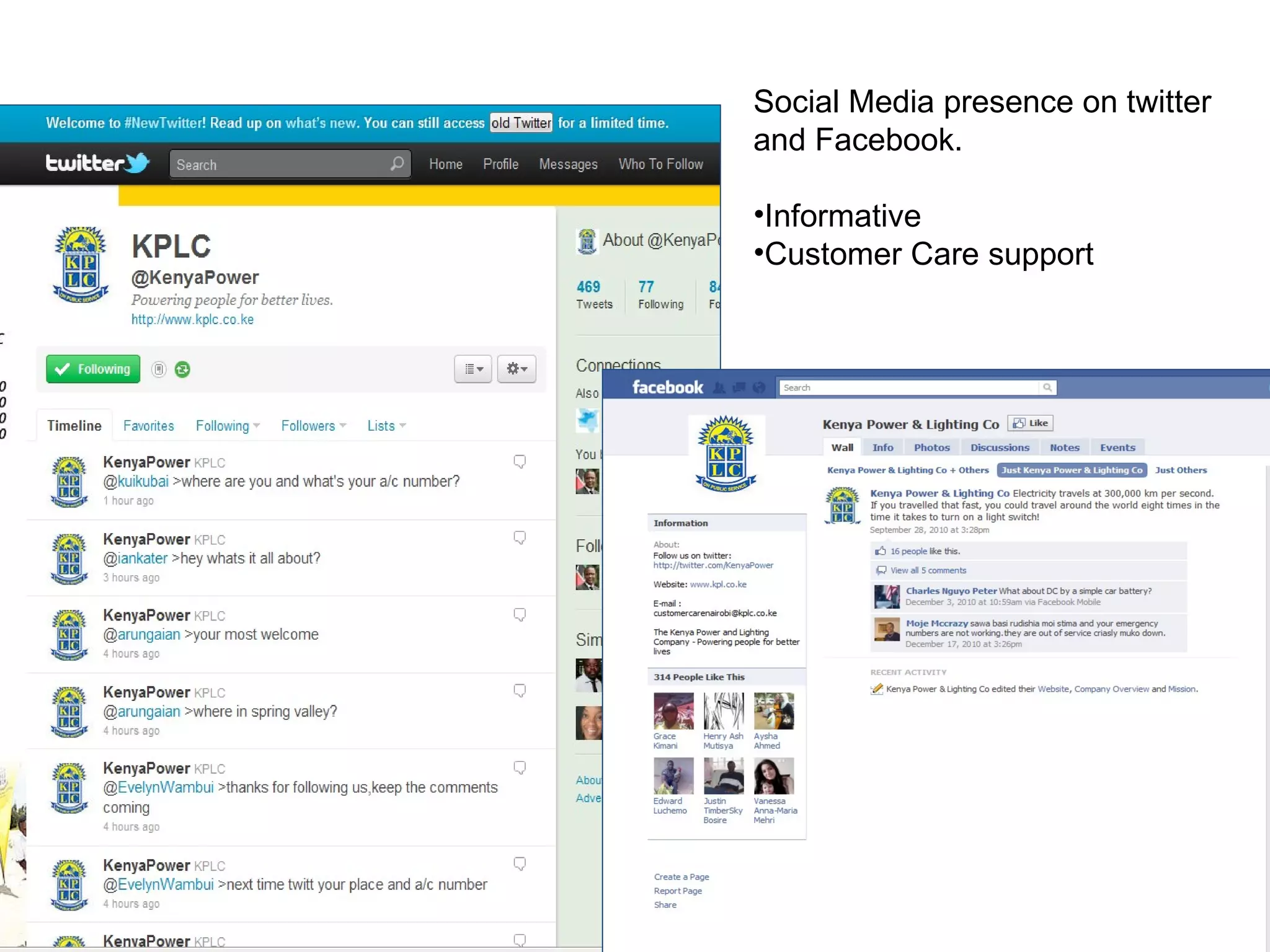The width and height of the screenshot is (1270, 952).
Task: Click Facebook notifications globe icon
Action: coord(759,388)
